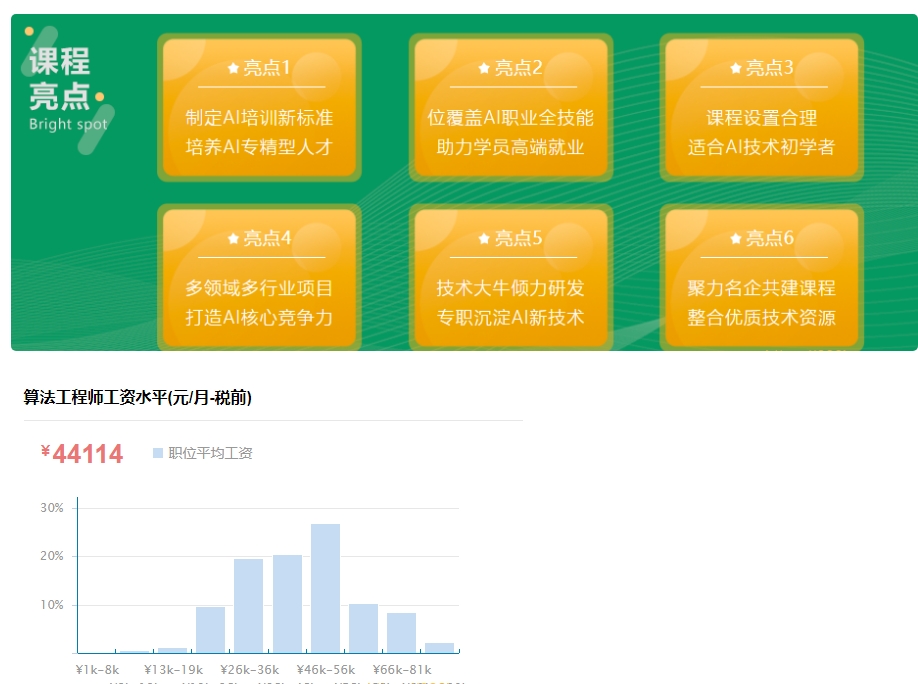Image resolution: width=918 pixels, height=684 pixels.
Task: Select the 技术大牛倾力研发 card text
Action: tap(510, 288)
